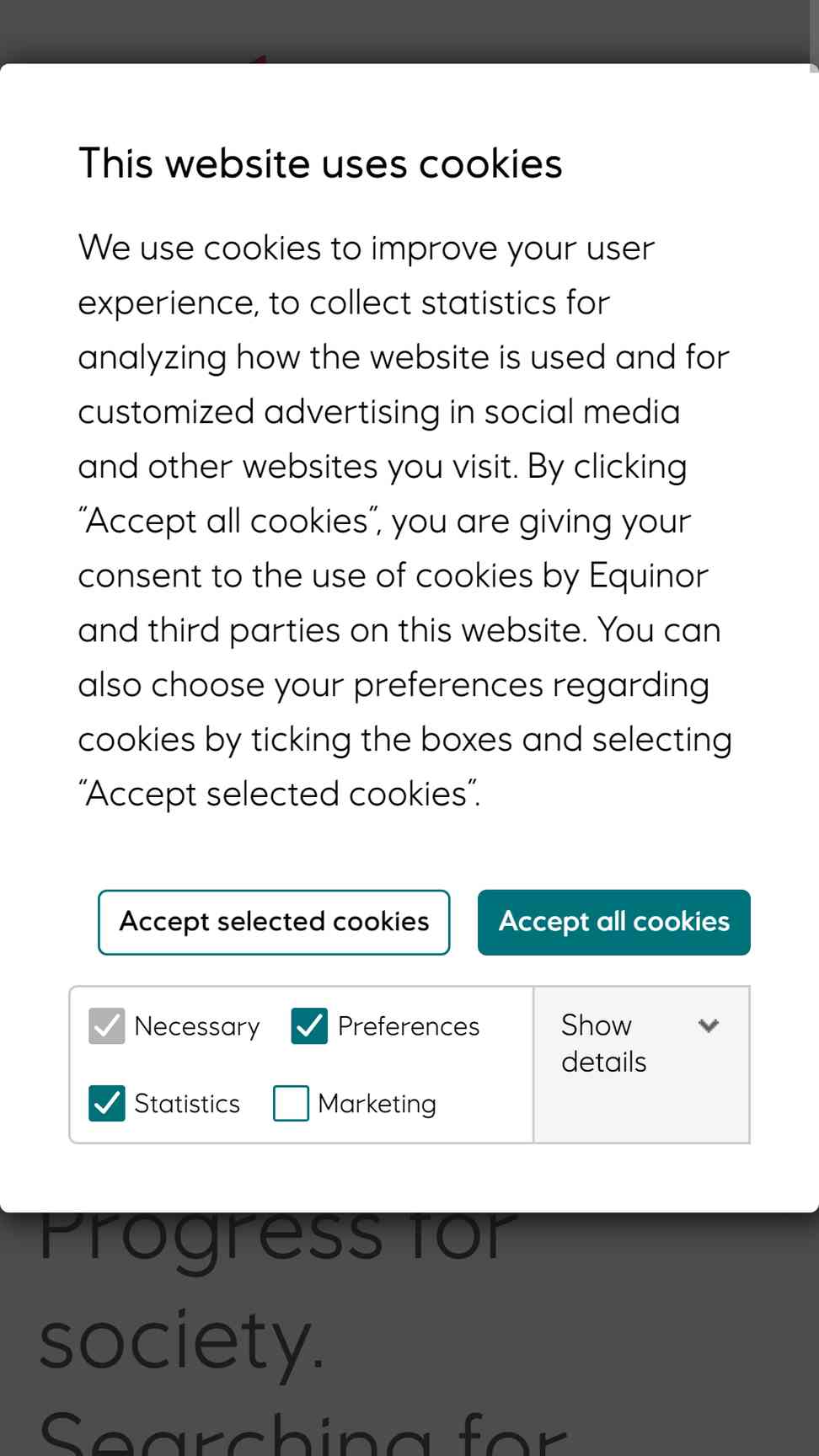This screenshot has width=819, height=1456.
Task: Select the Preferences label text
Action: (x=409, y=1026)
